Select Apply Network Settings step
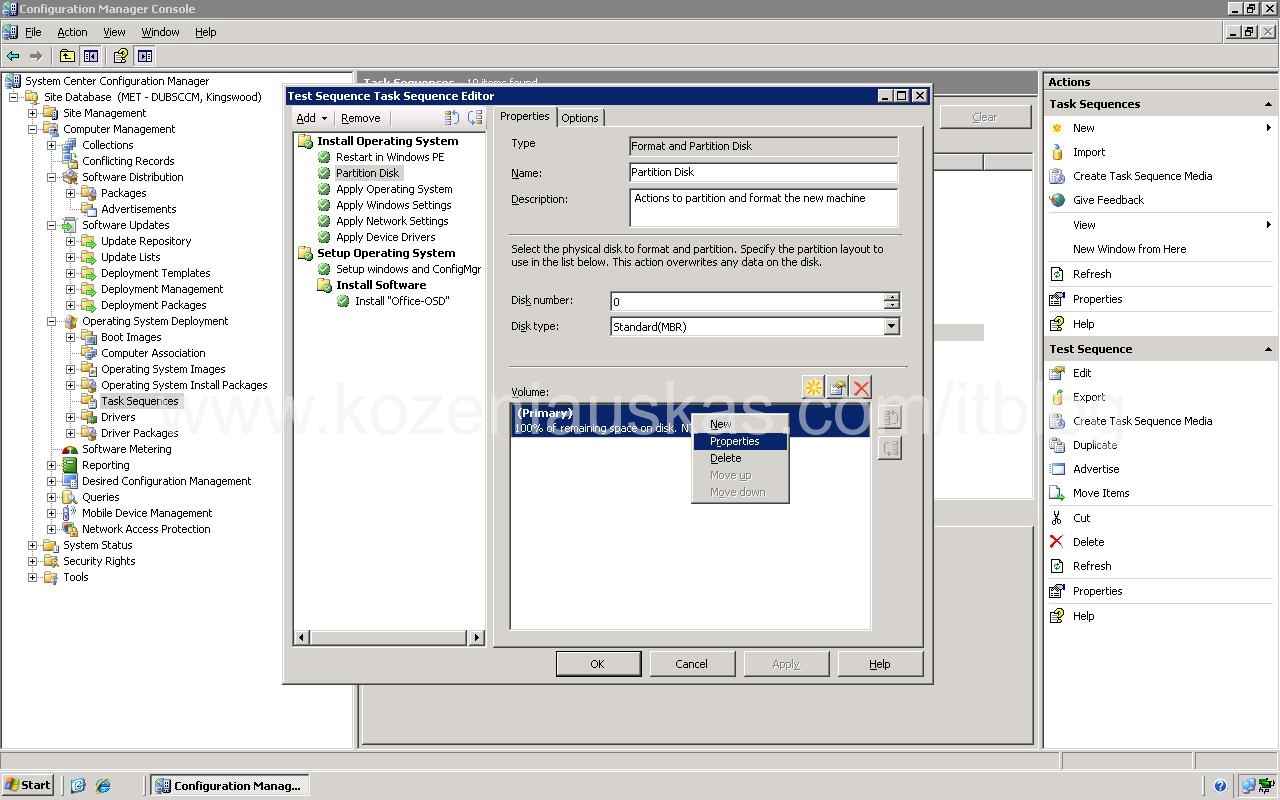Viewport: 1280px width, 800px height. coord(392,221)
